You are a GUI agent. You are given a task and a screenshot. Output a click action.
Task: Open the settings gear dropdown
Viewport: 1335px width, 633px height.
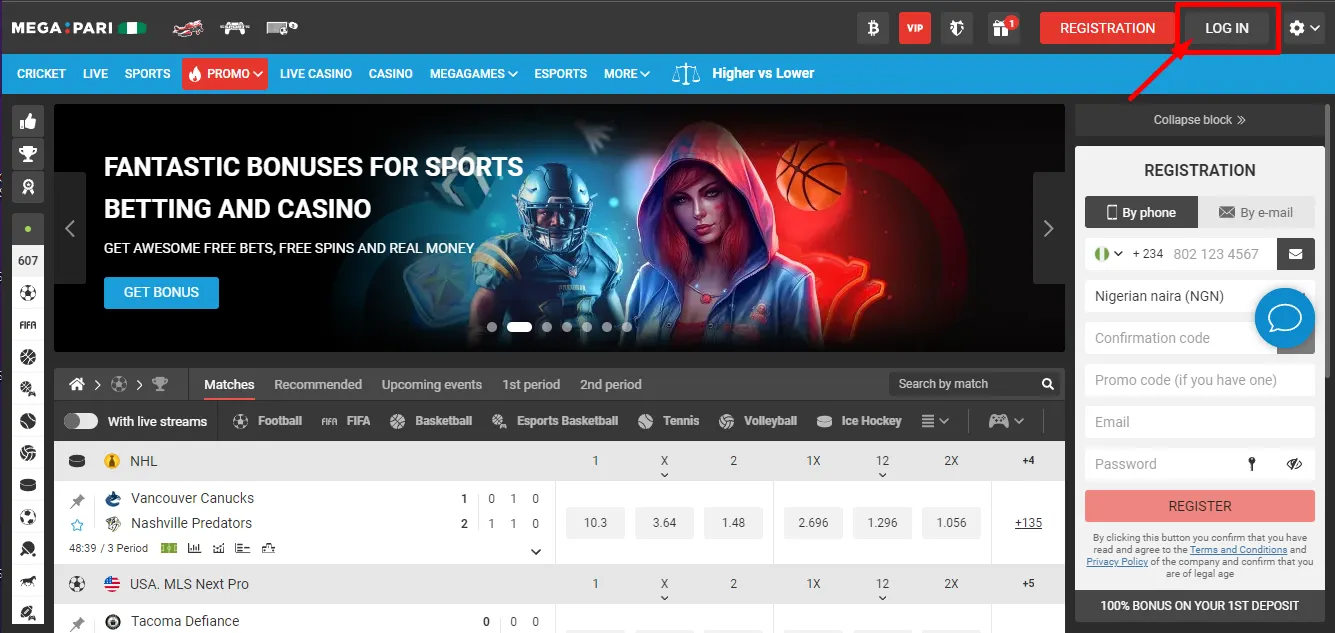click(1305, 28)
